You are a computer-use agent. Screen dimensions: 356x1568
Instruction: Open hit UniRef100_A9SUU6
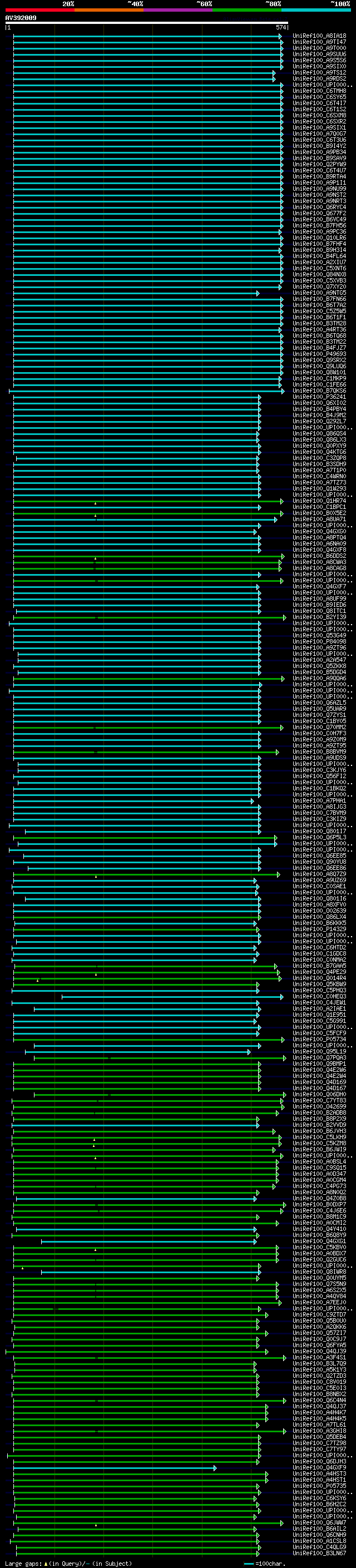click(x=319, y=54)
